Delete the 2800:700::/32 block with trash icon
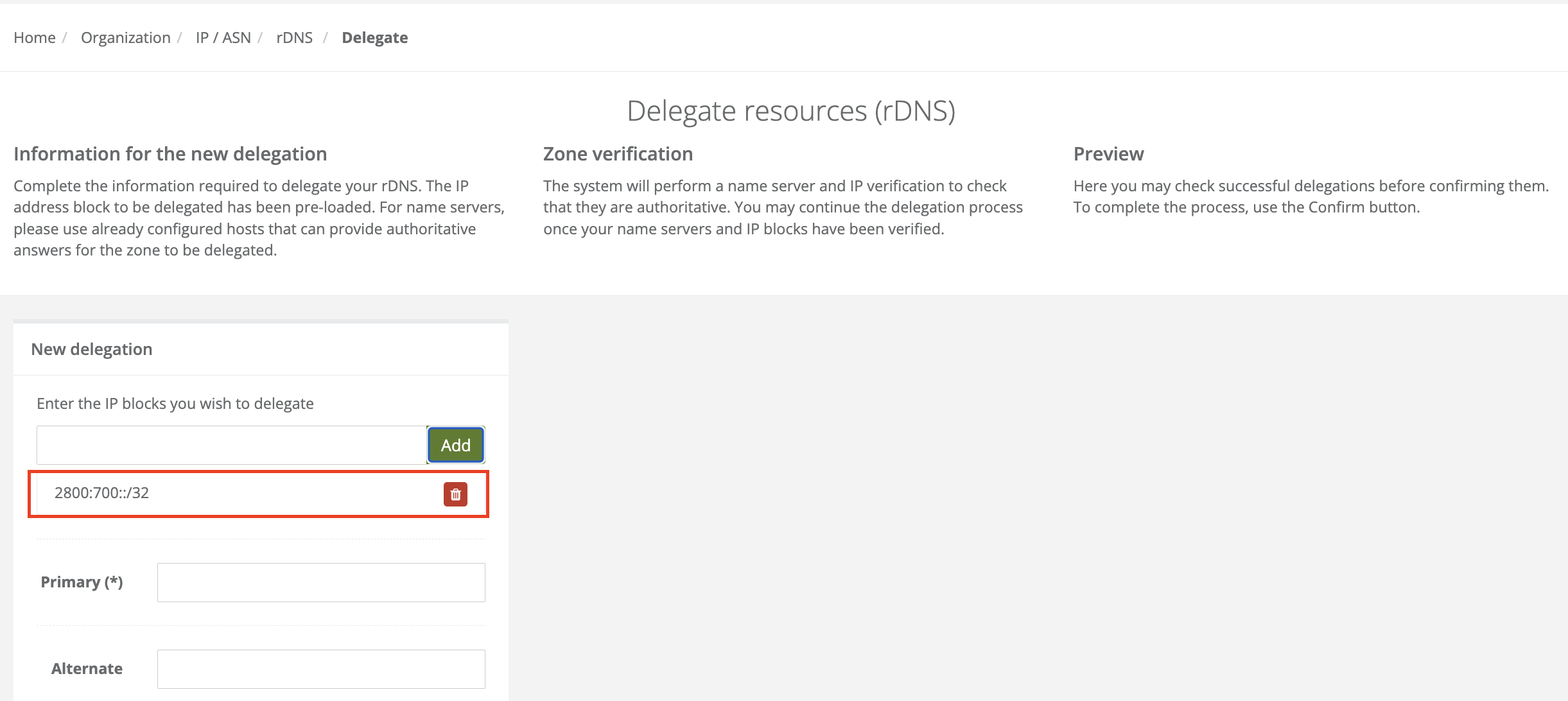 [x=455, y=494]
